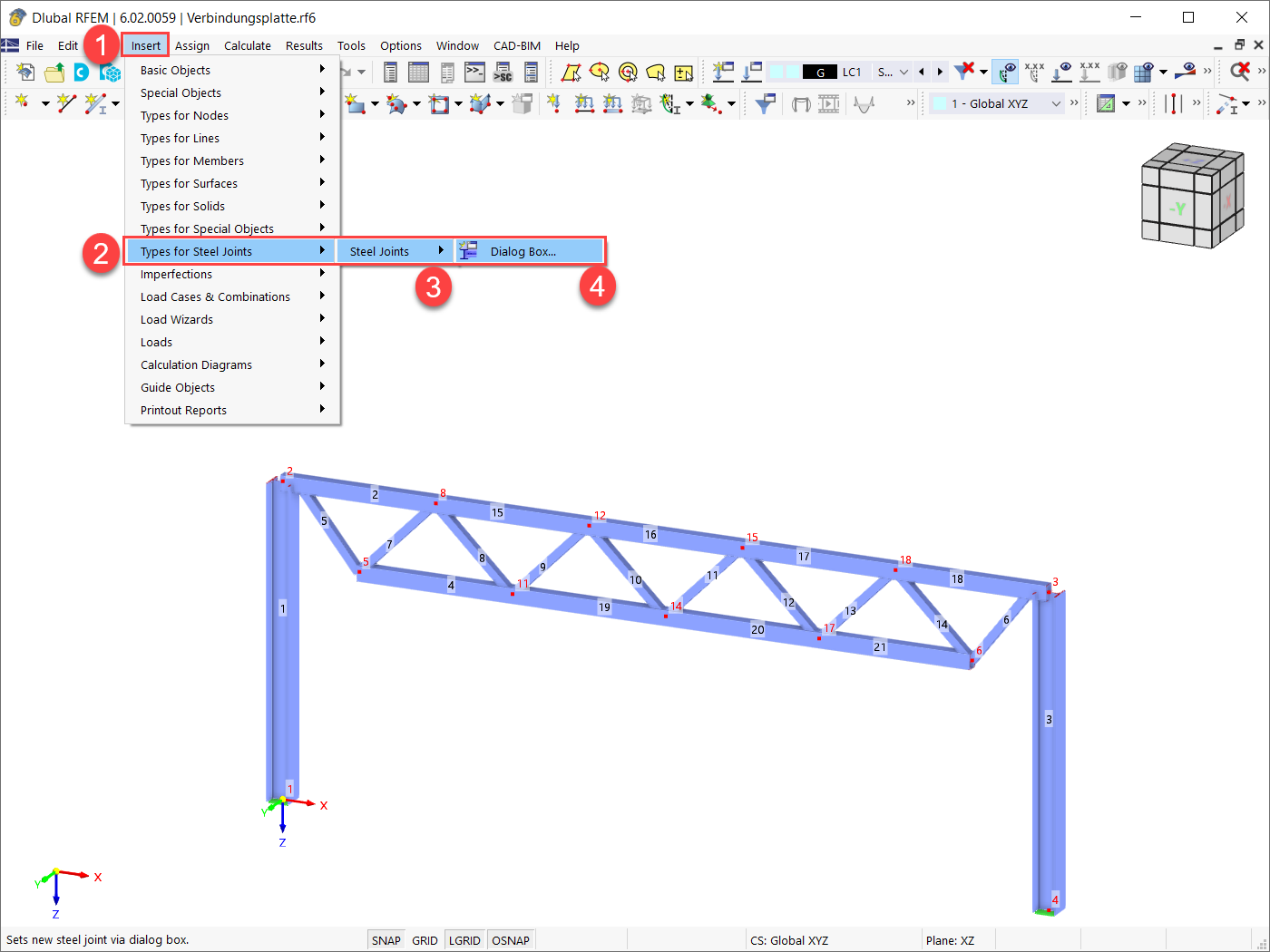Click the delete results magnifier icon

(x=1240, y=72)
